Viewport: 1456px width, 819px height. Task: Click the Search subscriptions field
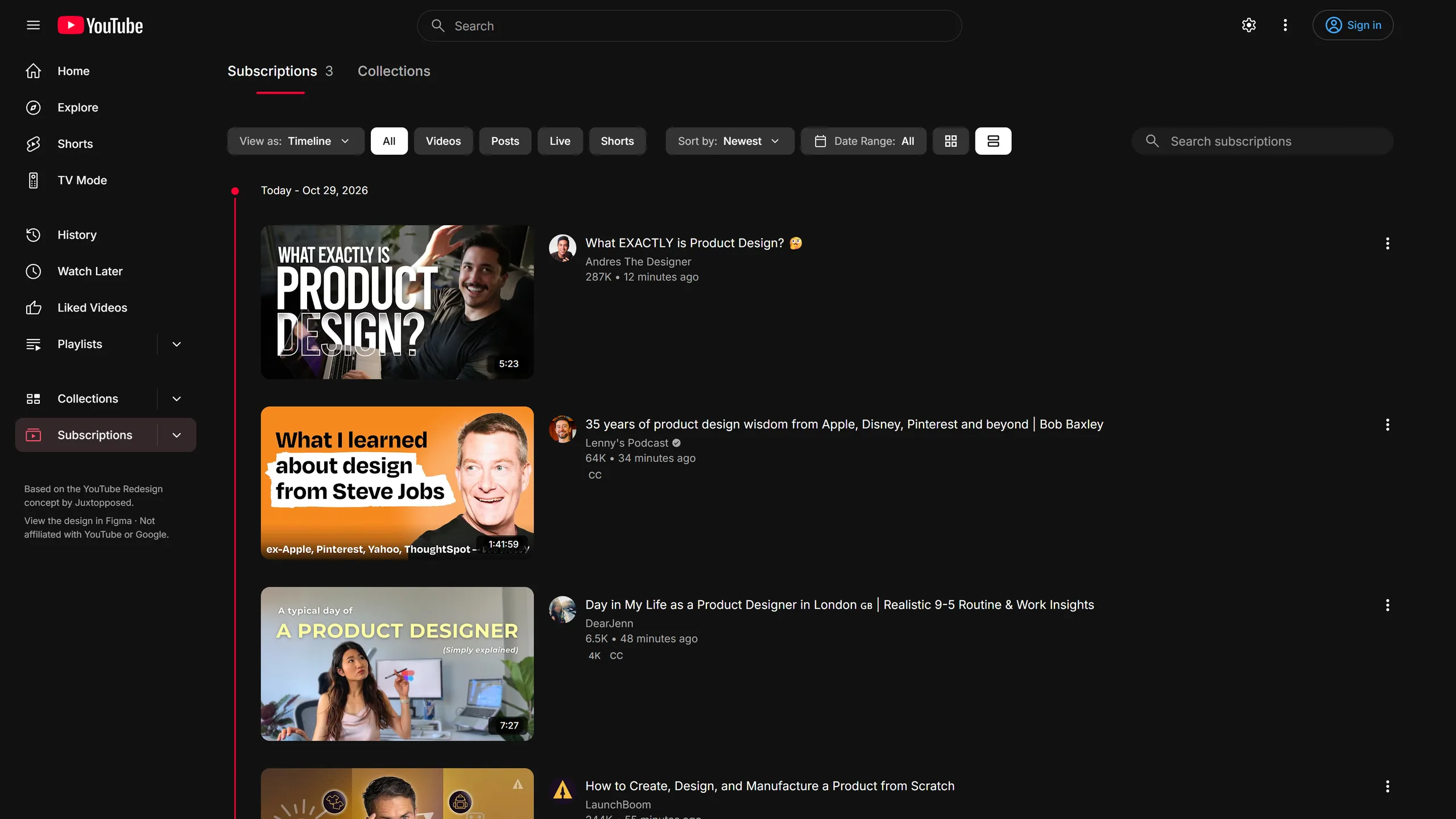pos(1262,141)
